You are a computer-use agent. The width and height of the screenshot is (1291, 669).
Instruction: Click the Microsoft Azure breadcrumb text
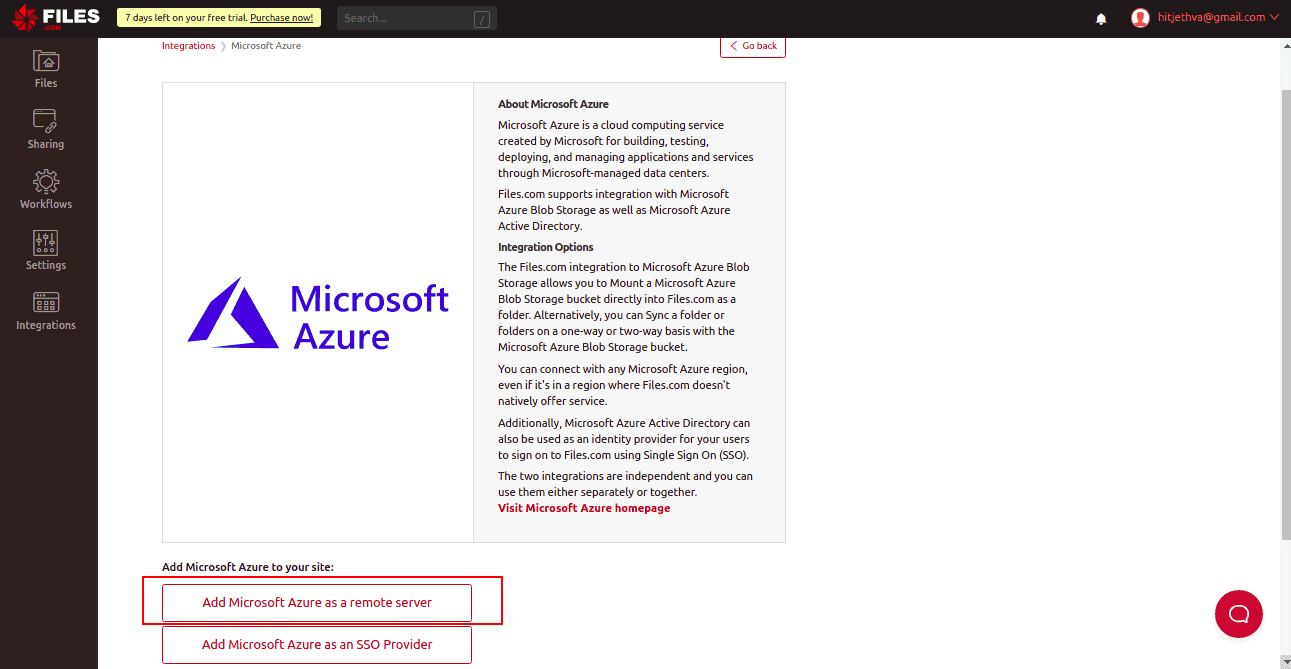(x=266, y=46)
